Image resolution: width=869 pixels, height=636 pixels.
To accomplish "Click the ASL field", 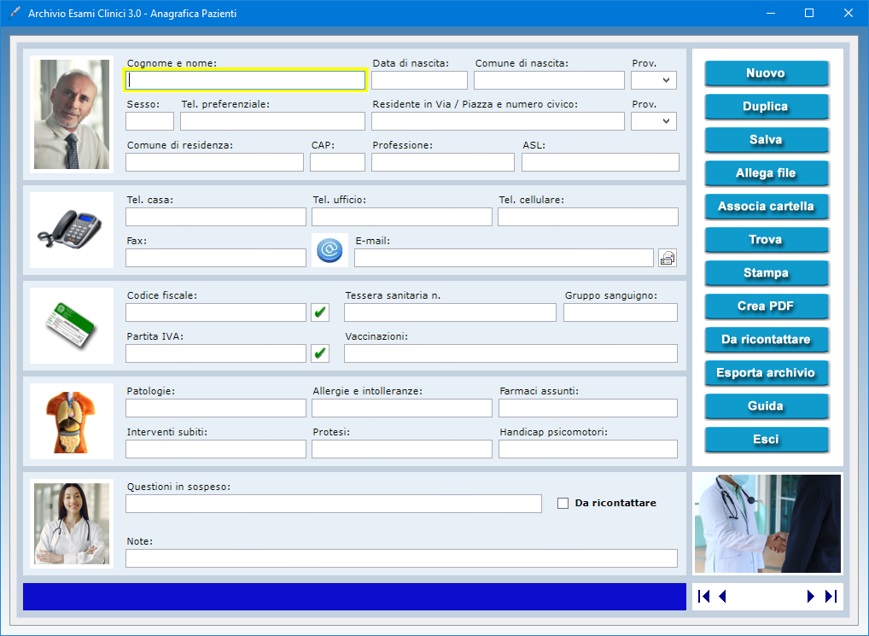I will pos(600,162).
